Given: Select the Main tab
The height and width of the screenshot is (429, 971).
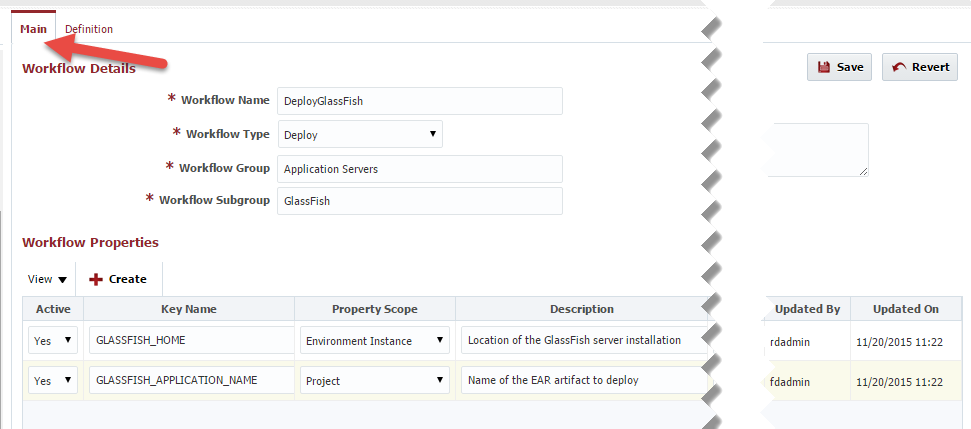Looking at the screenshot, I should (33, 29).
